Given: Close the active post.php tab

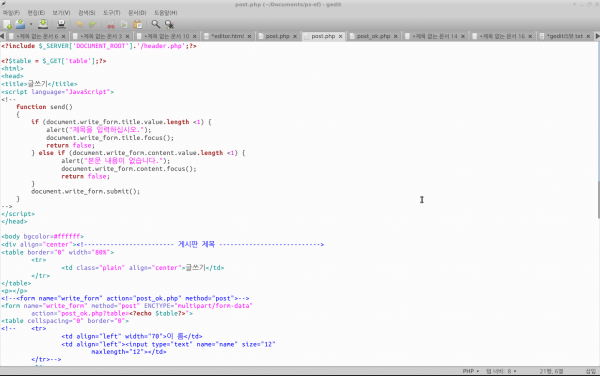Looking at the screenshot, I should [340, 36].
